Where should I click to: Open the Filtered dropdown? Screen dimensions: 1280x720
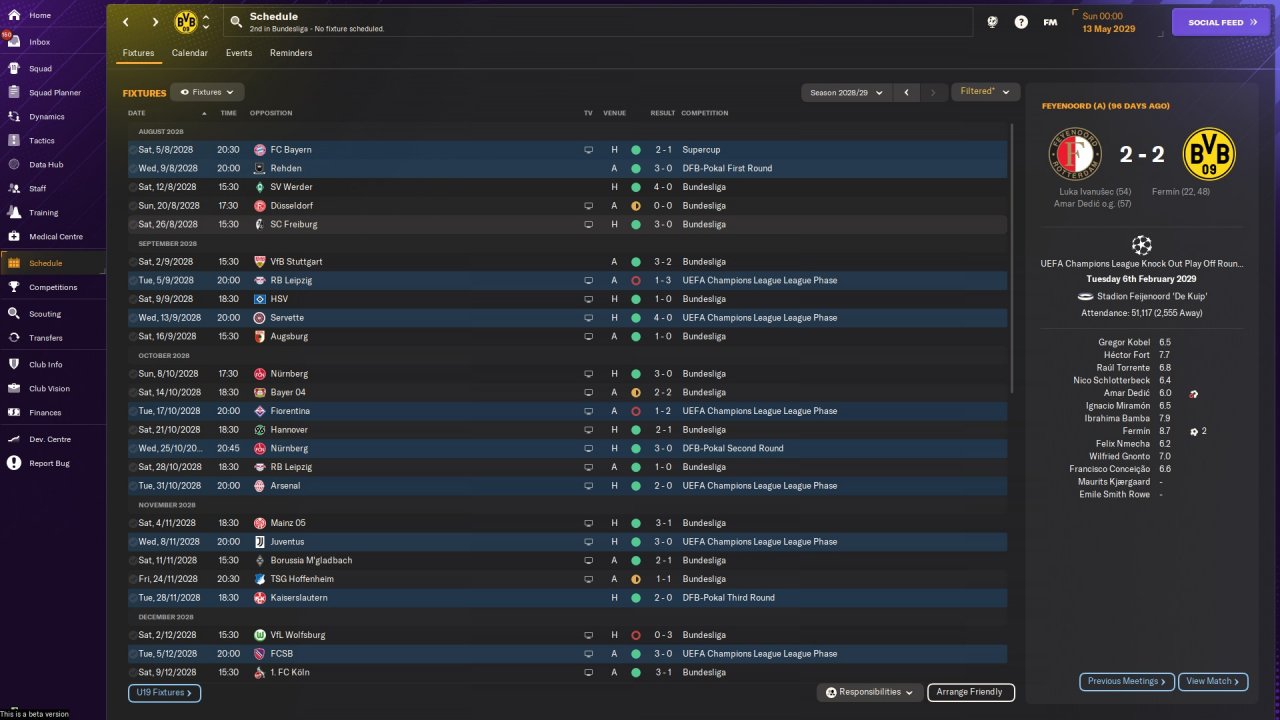click(985, 92)
